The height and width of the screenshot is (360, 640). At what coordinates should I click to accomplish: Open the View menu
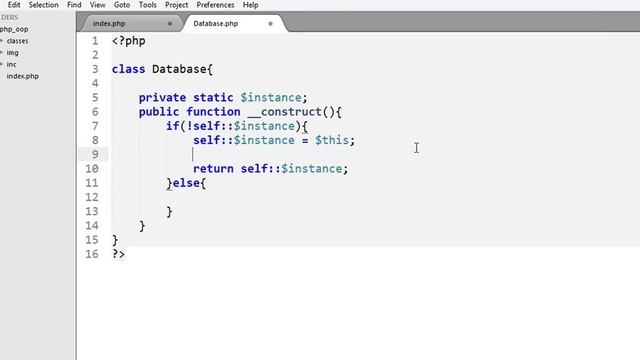(x=98, y=5)
